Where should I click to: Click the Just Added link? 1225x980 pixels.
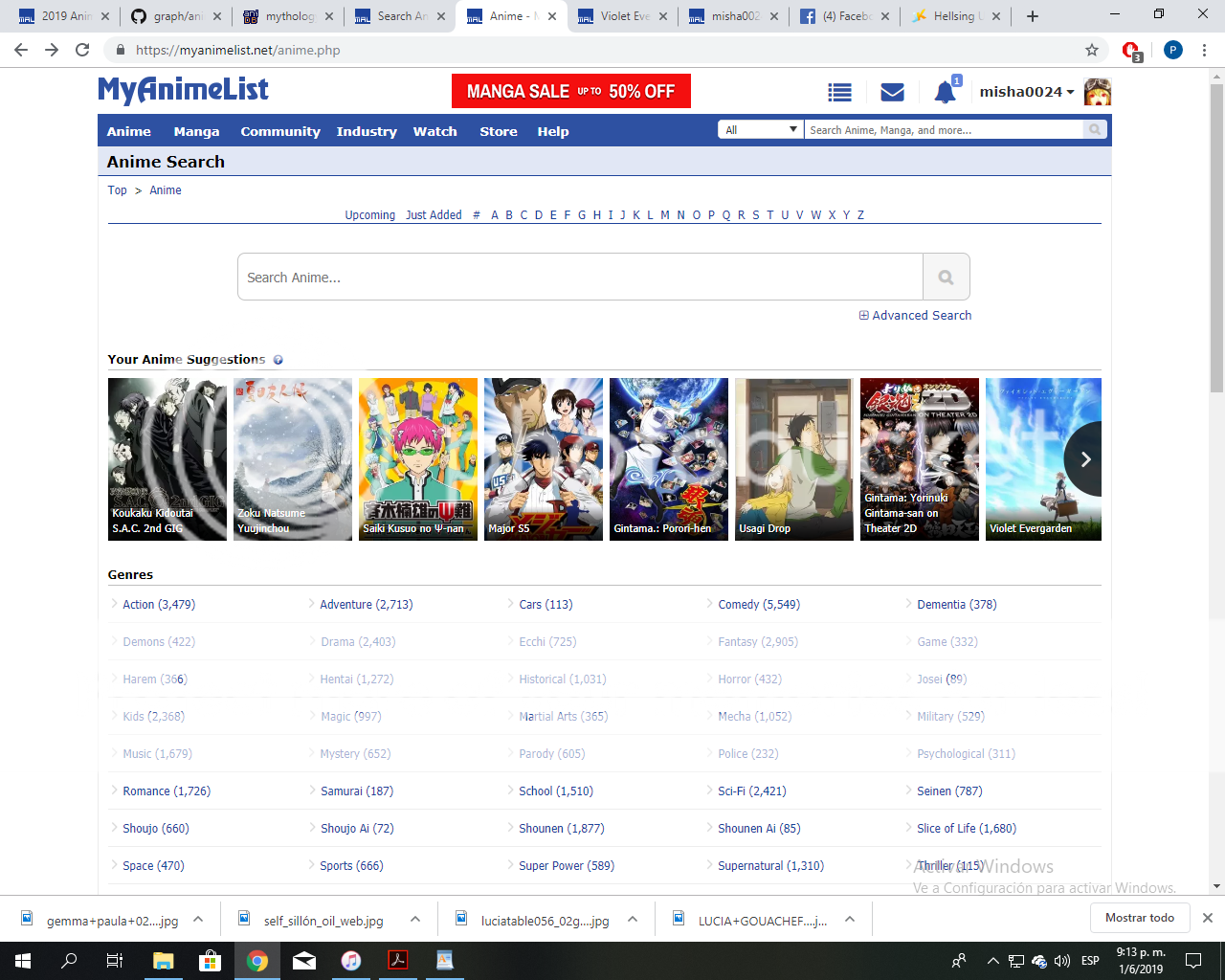[x=434, y=215]
